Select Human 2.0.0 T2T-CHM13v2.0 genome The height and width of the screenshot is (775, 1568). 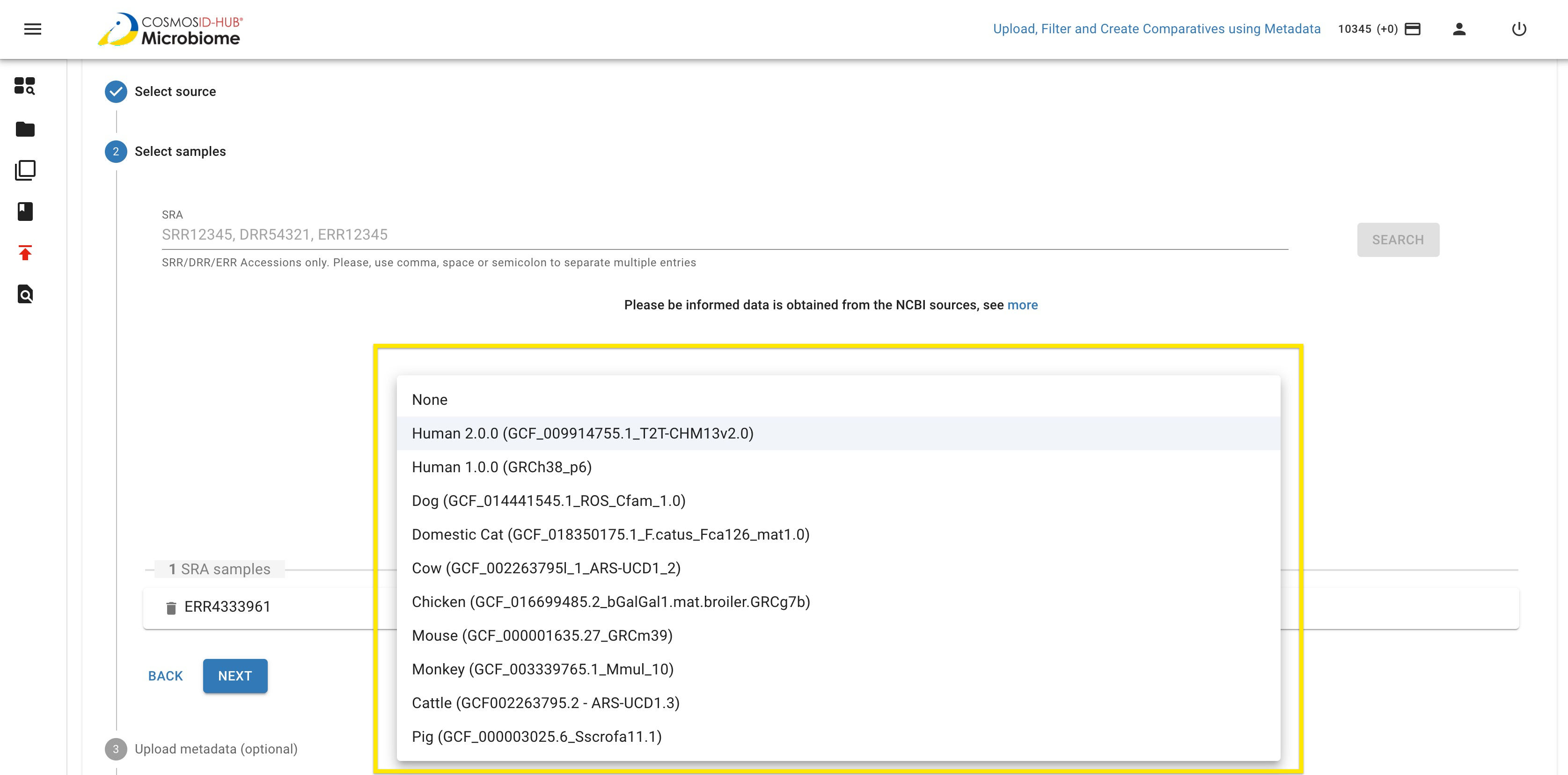(x=583, y=433)
